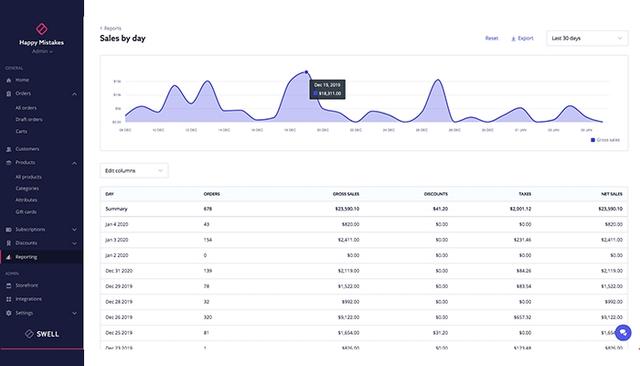640x366 pixels.
Task: Click the Jan 3 2020 row
Action: pos(364,240)
